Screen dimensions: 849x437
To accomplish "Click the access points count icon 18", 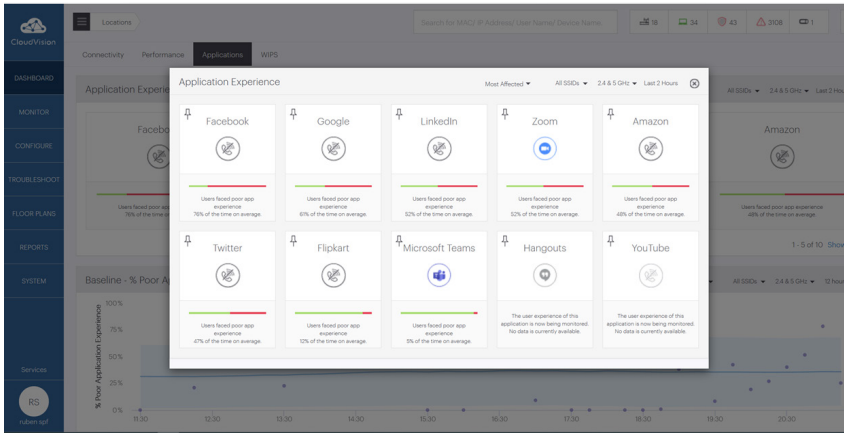I will point(649,22).
